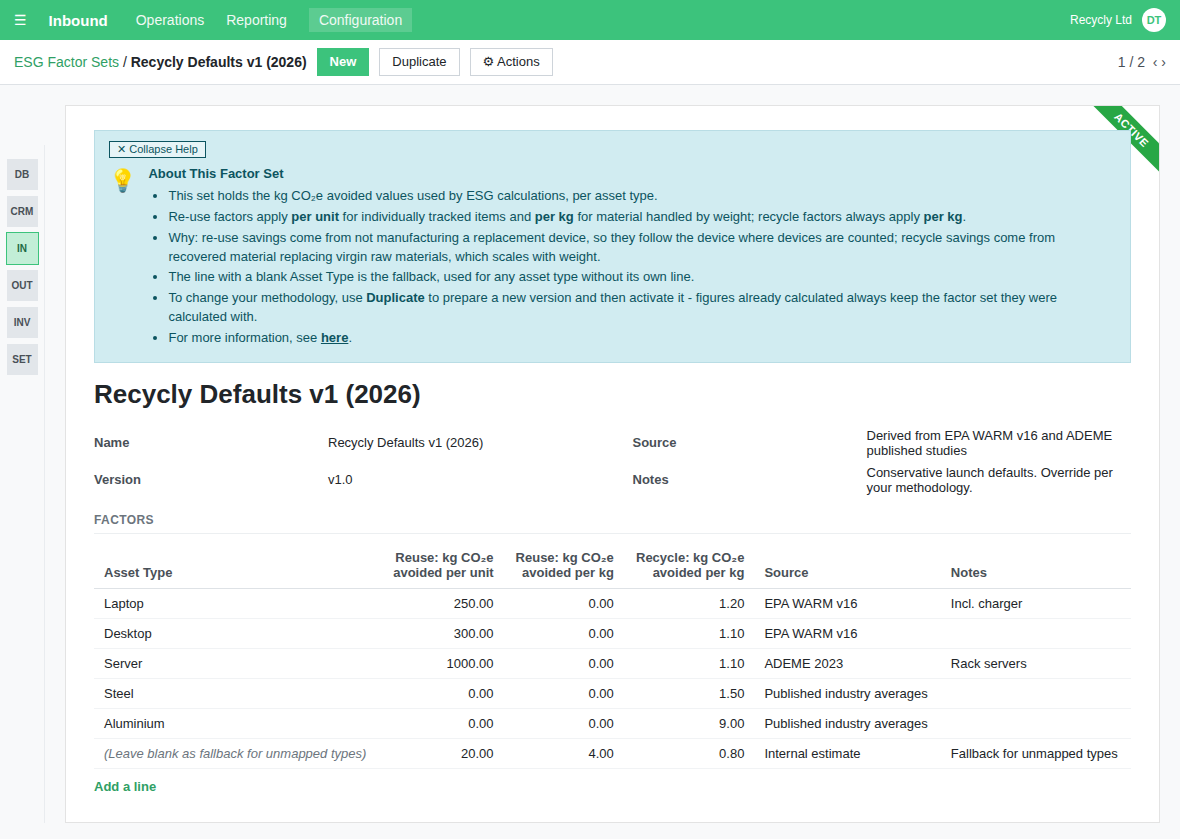
Task: Click Laptop reuse per unit 250.00
Action: coord(473,603)
